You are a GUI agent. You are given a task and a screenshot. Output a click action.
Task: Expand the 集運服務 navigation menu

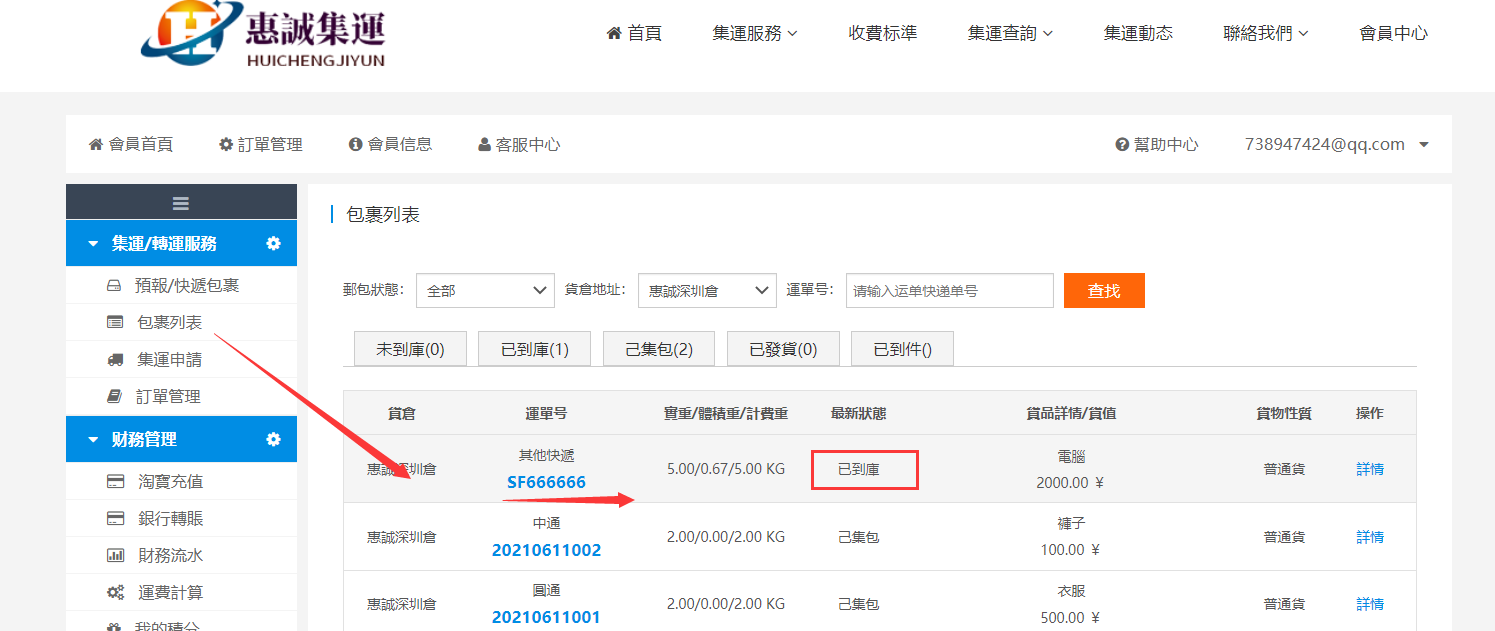click(x=755, y=33)
